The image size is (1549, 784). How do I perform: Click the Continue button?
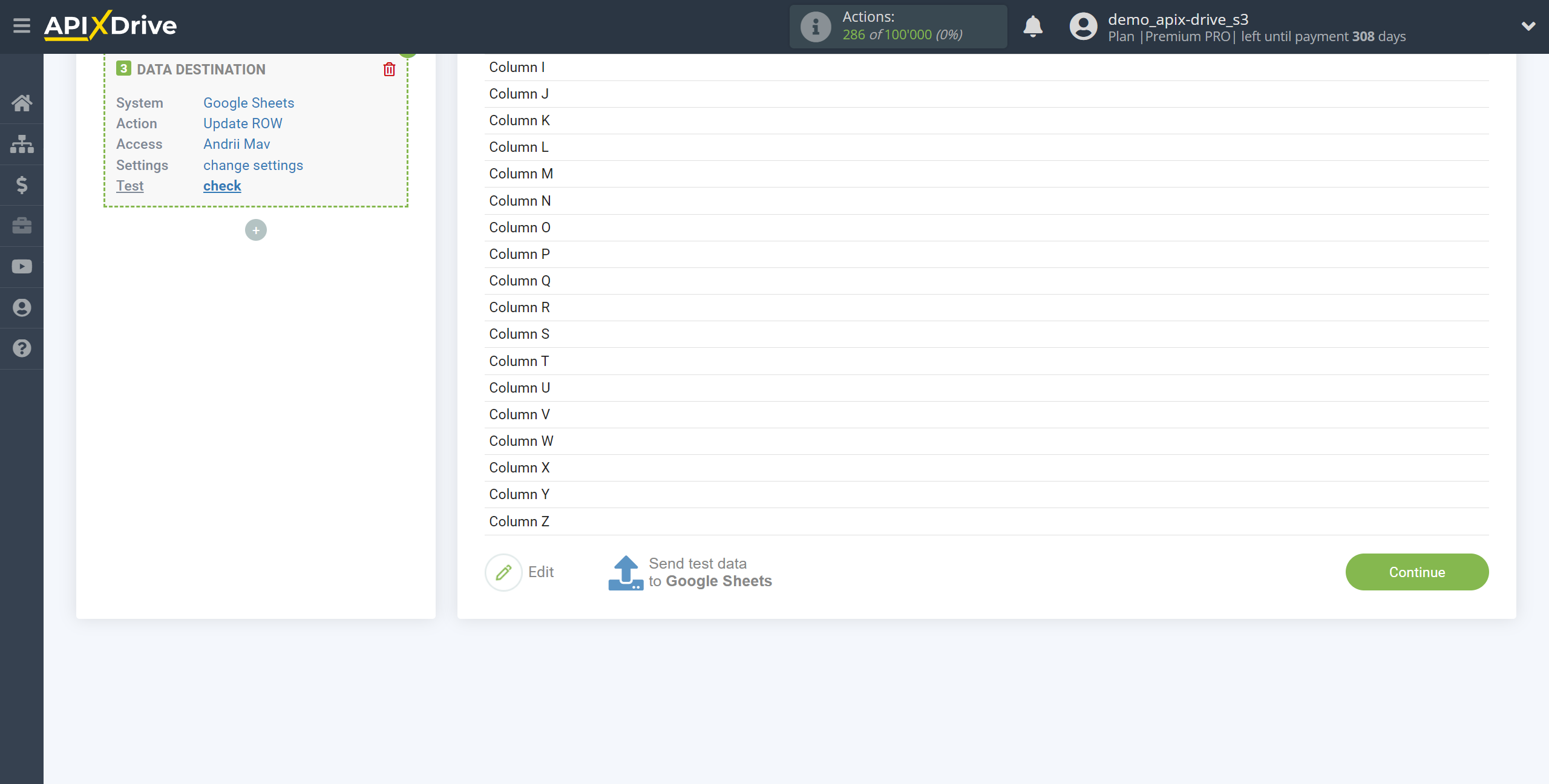[1418, 572]
